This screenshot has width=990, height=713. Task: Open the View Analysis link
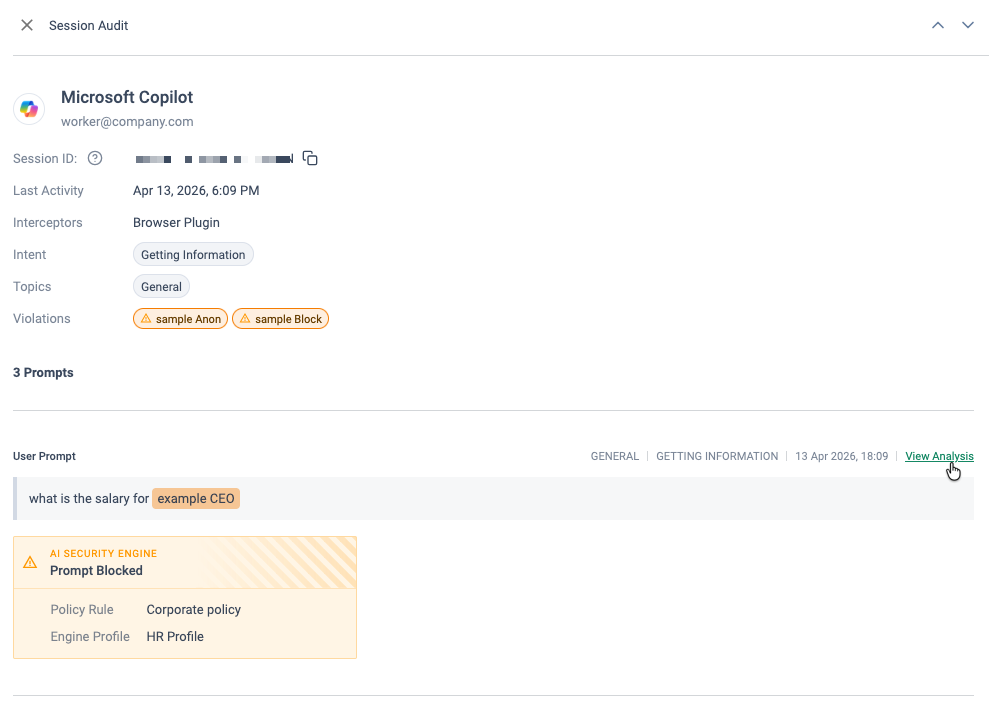coord(939,456)
